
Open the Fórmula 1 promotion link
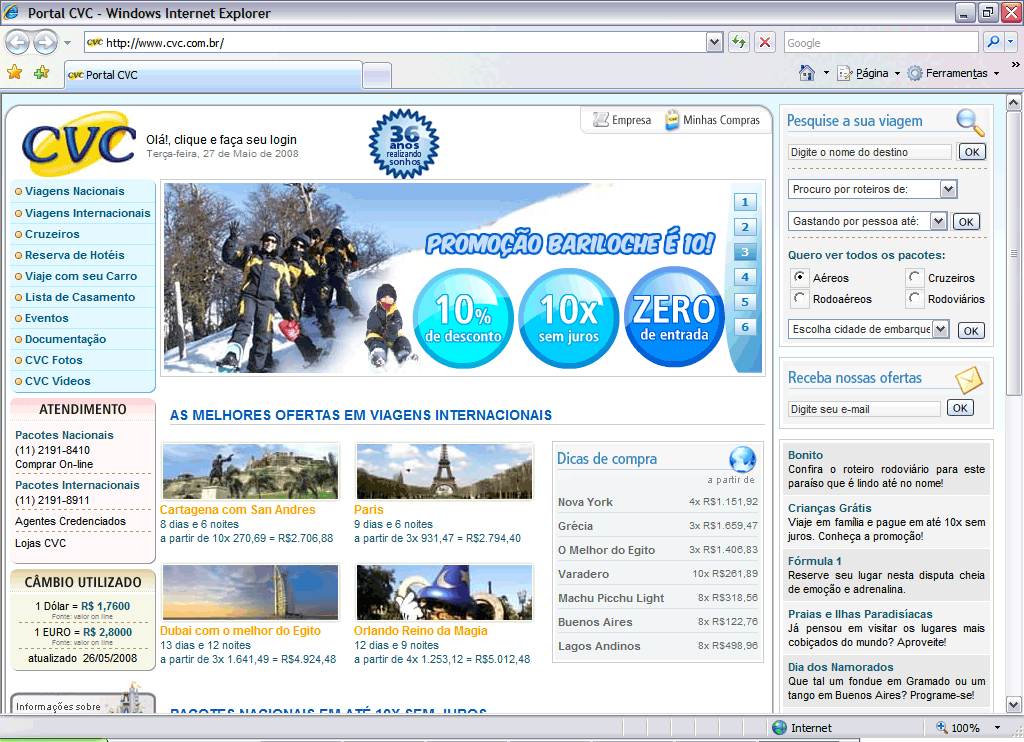pos(814,561)
